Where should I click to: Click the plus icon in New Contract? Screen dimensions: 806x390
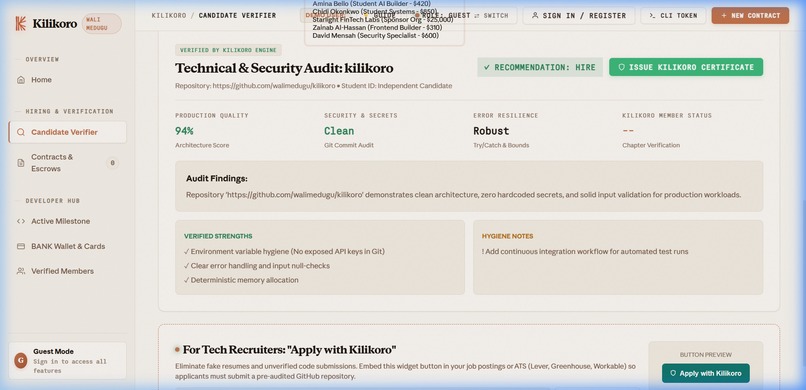724,15
